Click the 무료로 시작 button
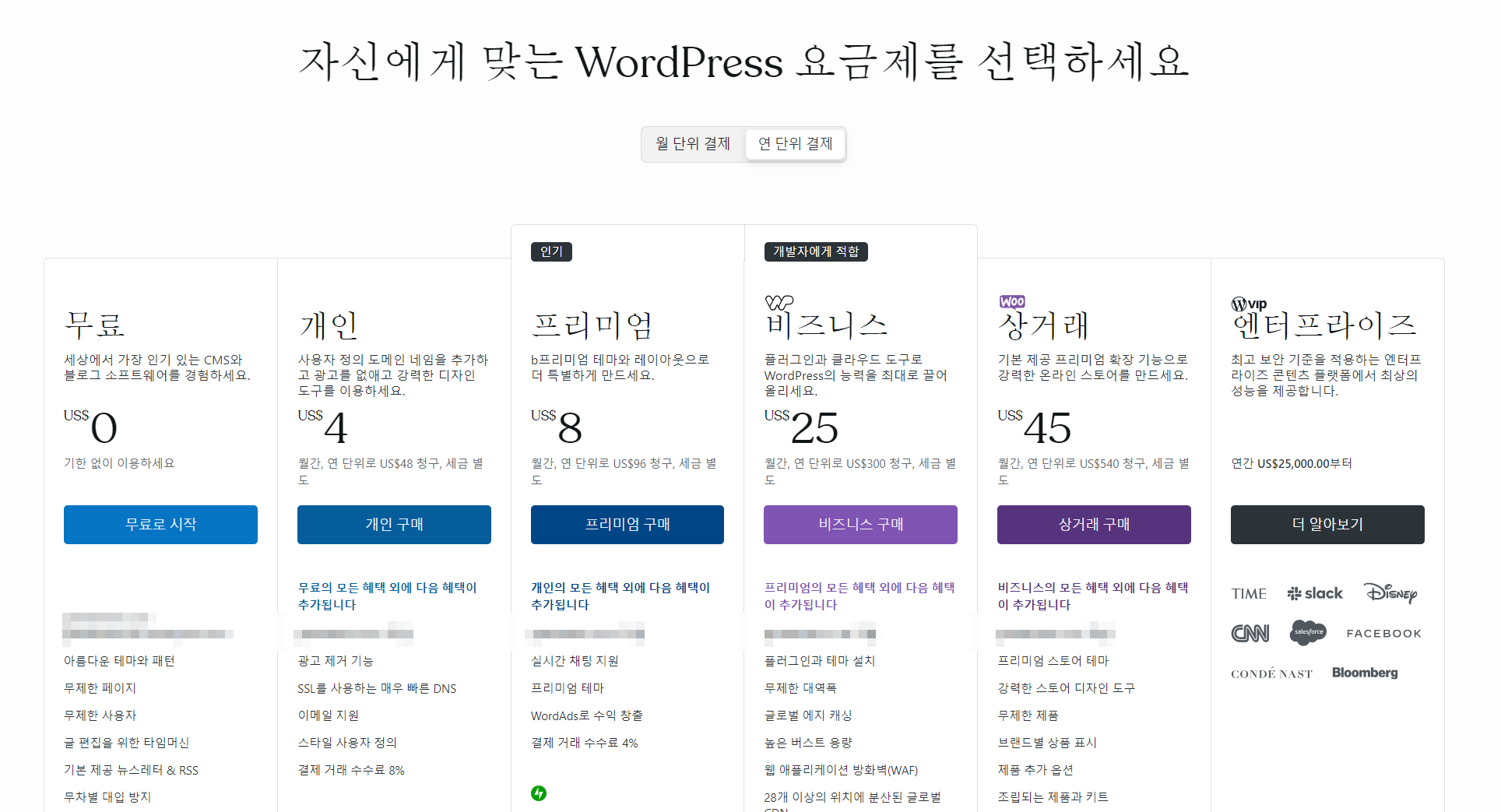The image size is (1501, 812). (x=160, y=525)
